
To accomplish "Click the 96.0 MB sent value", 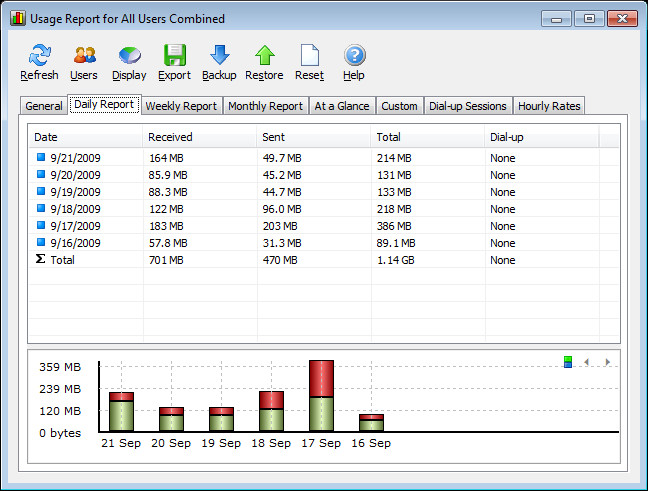I will click(282, 209).
